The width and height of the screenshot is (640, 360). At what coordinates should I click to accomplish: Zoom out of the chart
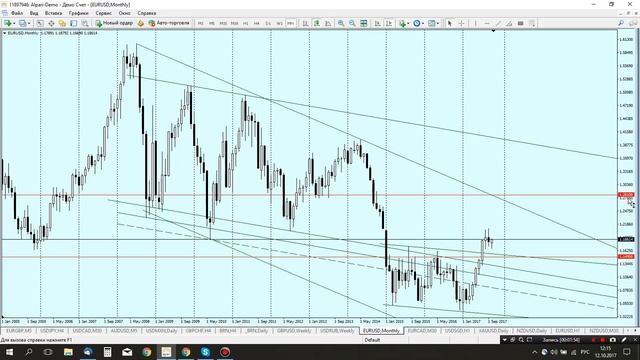click(352, 23)
